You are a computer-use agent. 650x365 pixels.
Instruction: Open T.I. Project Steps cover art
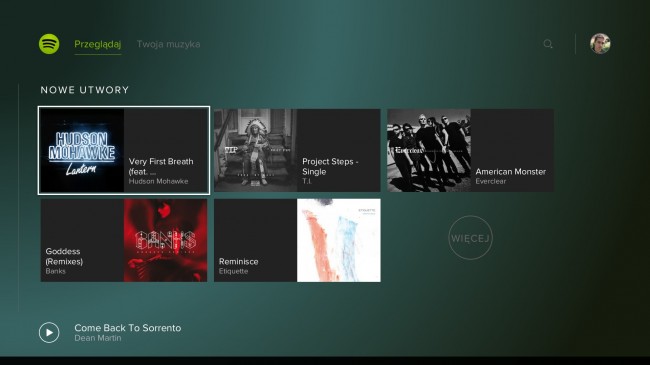coord(255,150)
